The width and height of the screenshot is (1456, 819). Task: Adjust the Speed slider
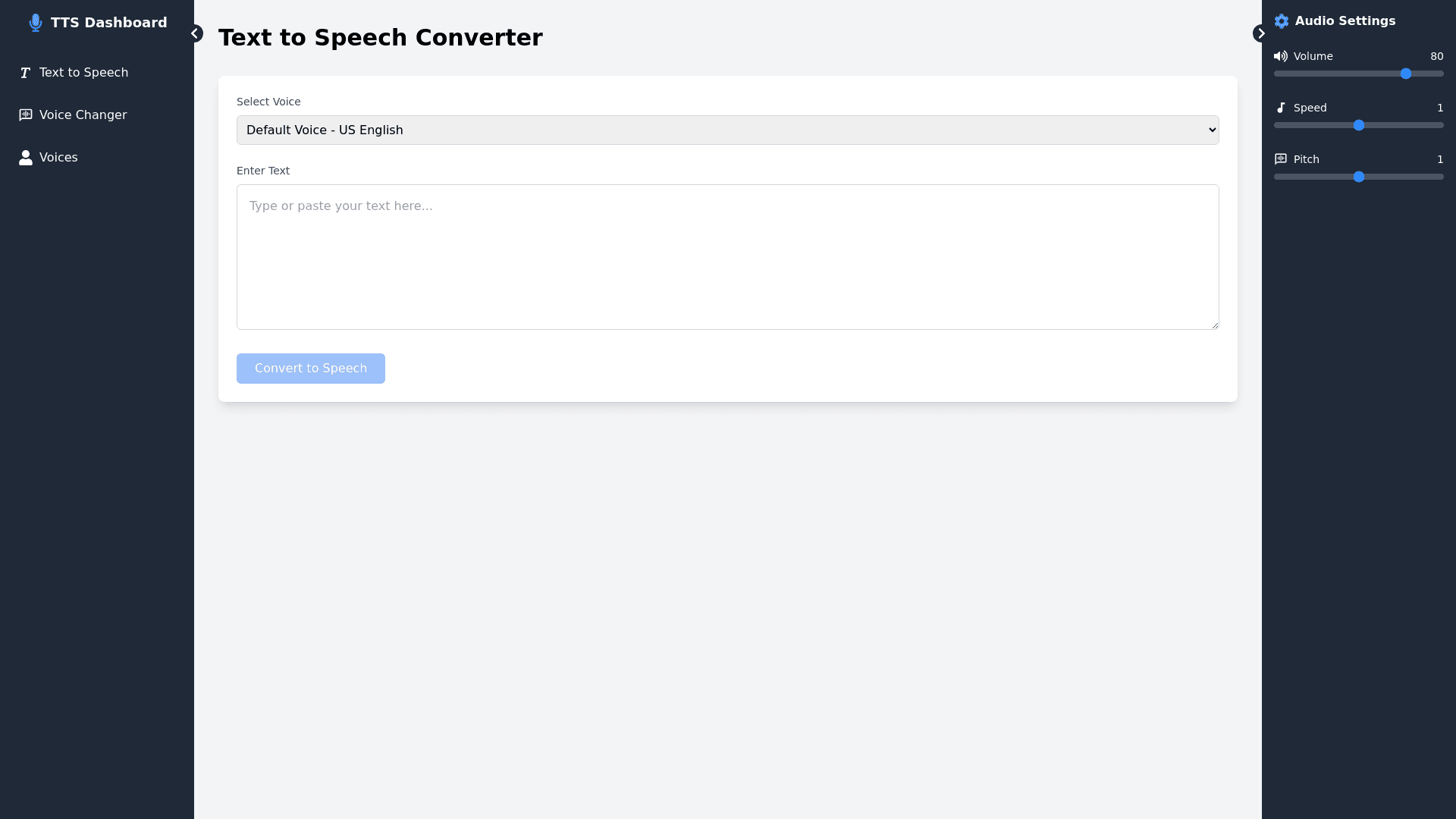pyautogui.click(x=1358, y=125)
